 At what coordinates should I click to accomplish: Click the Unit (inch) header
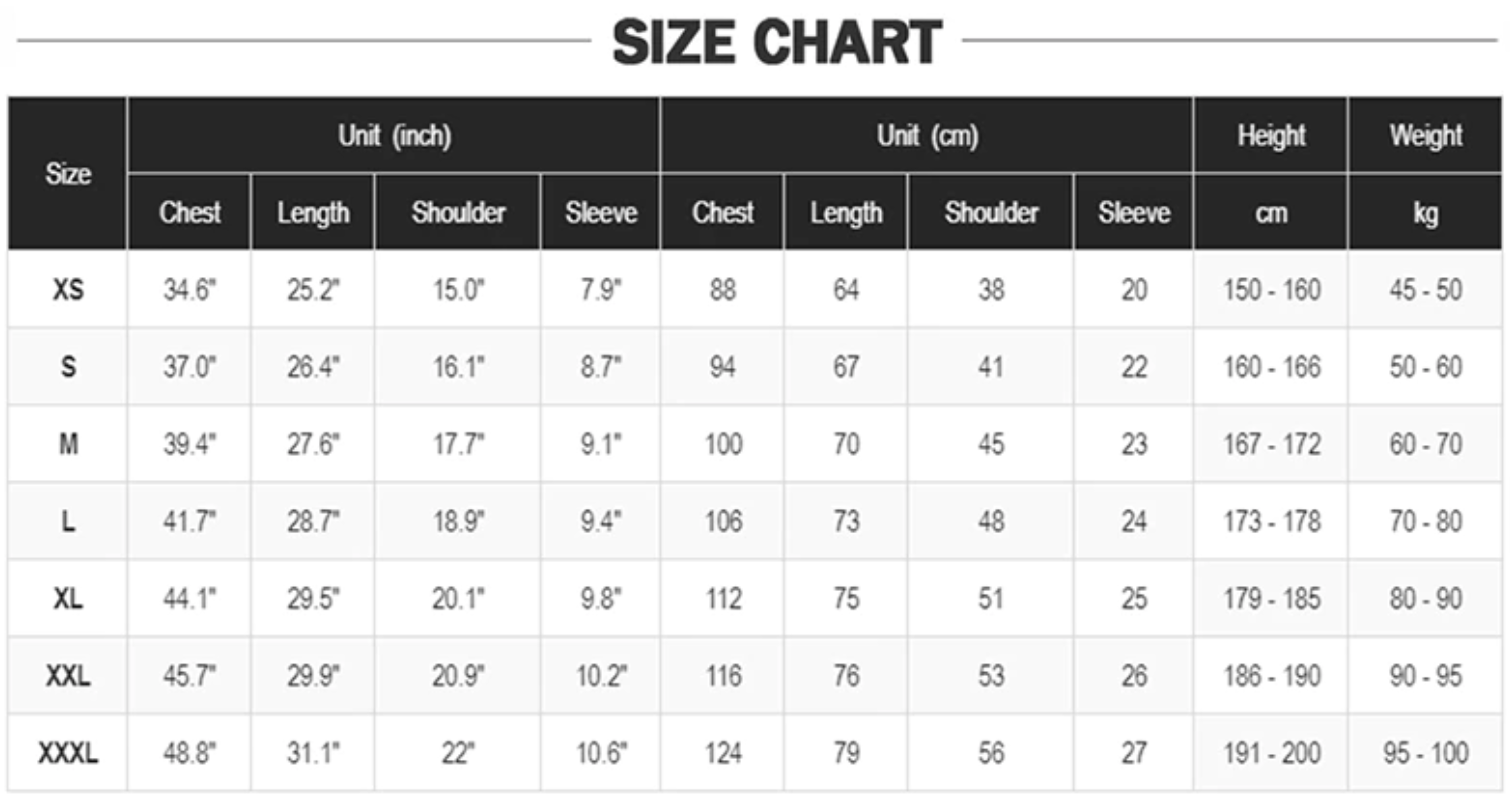pos(394,136)
